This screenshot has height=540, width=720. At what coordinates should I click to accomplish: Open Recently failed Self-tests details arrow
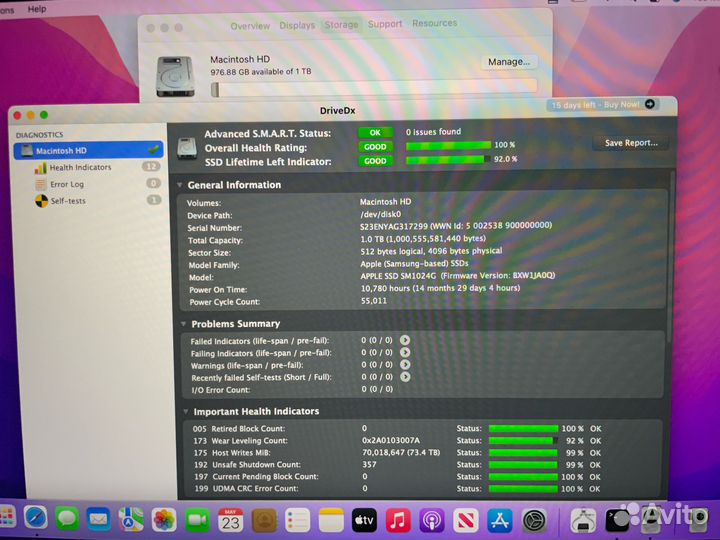[405, 377]
